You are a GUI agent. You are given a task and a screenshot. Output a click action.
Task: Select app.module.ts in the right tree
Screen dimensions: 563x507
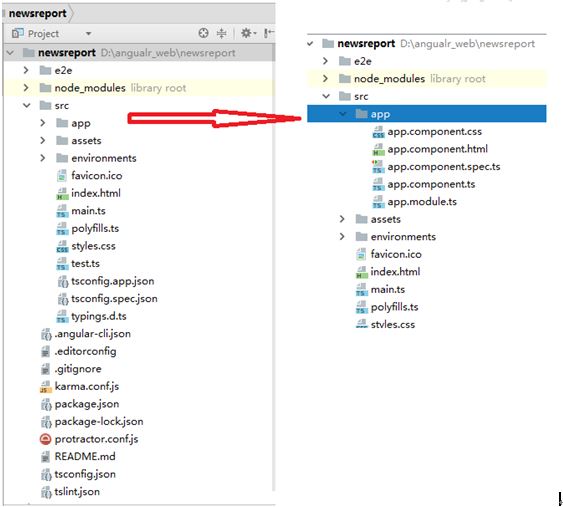pos(422,202)
